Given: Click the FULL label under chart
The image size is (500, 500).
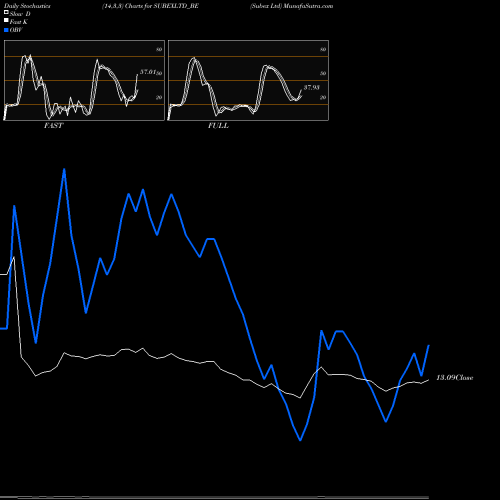Looking at the screenshot, I should click(218, 125).
